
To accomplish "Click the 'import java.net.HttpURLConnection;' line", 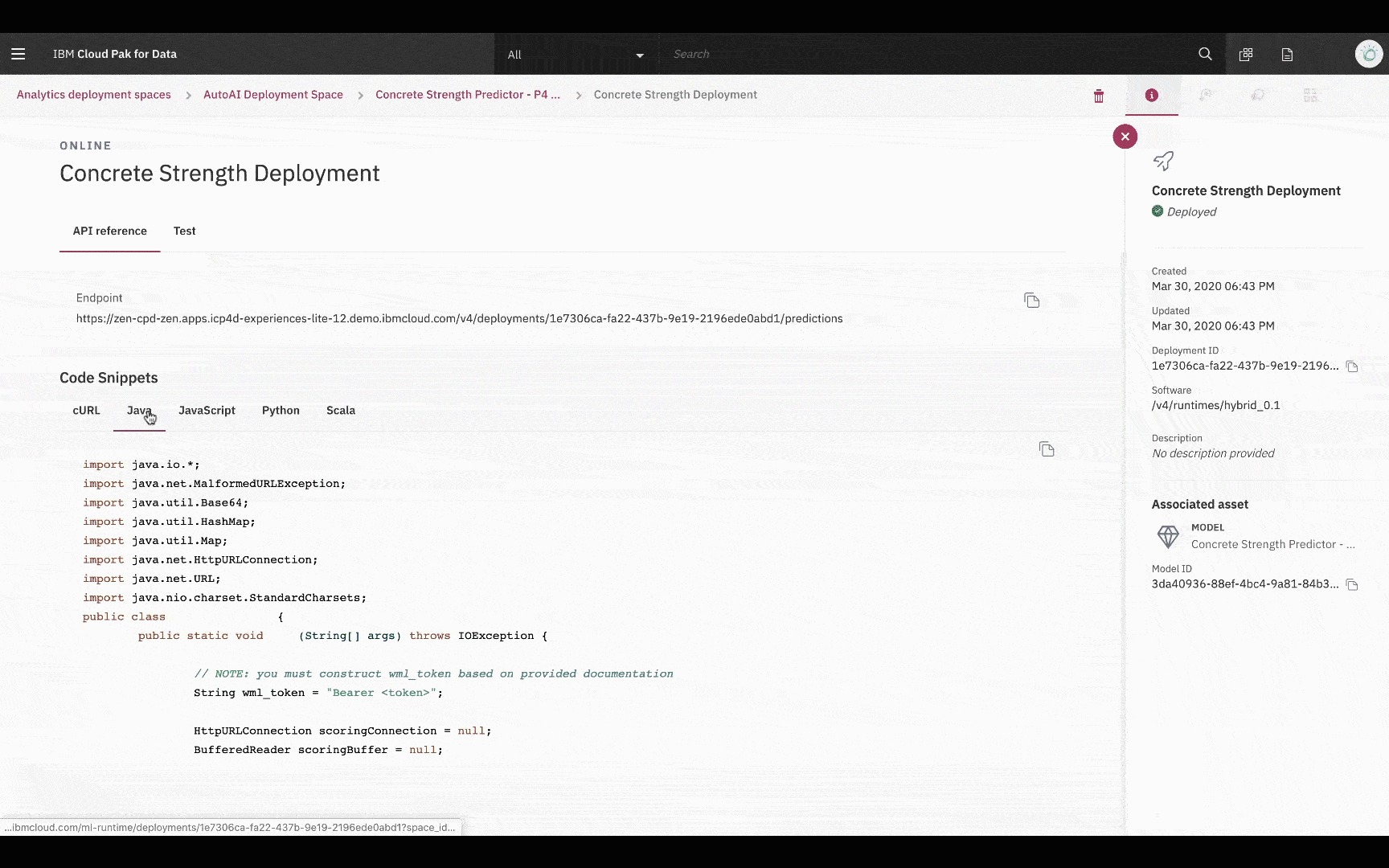I will 200,559.
